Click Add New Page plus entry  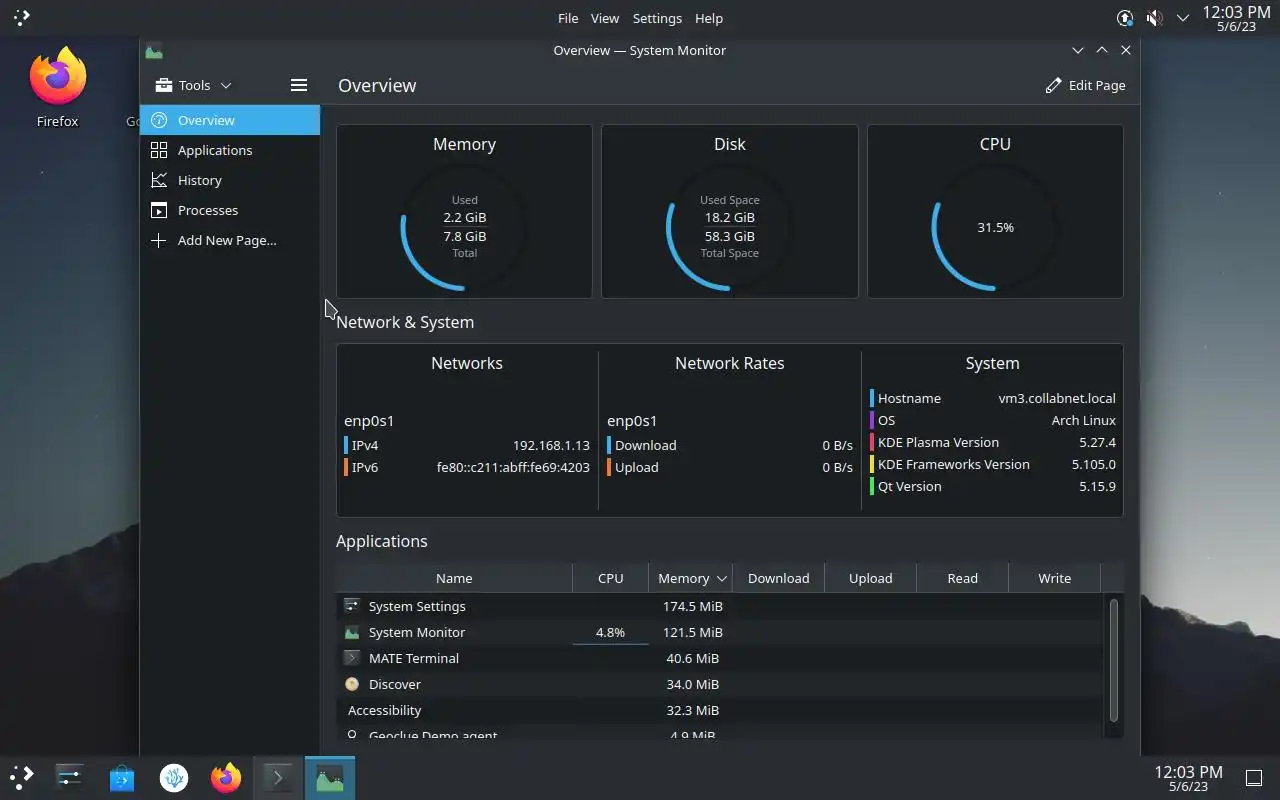[x=230, y=240]
